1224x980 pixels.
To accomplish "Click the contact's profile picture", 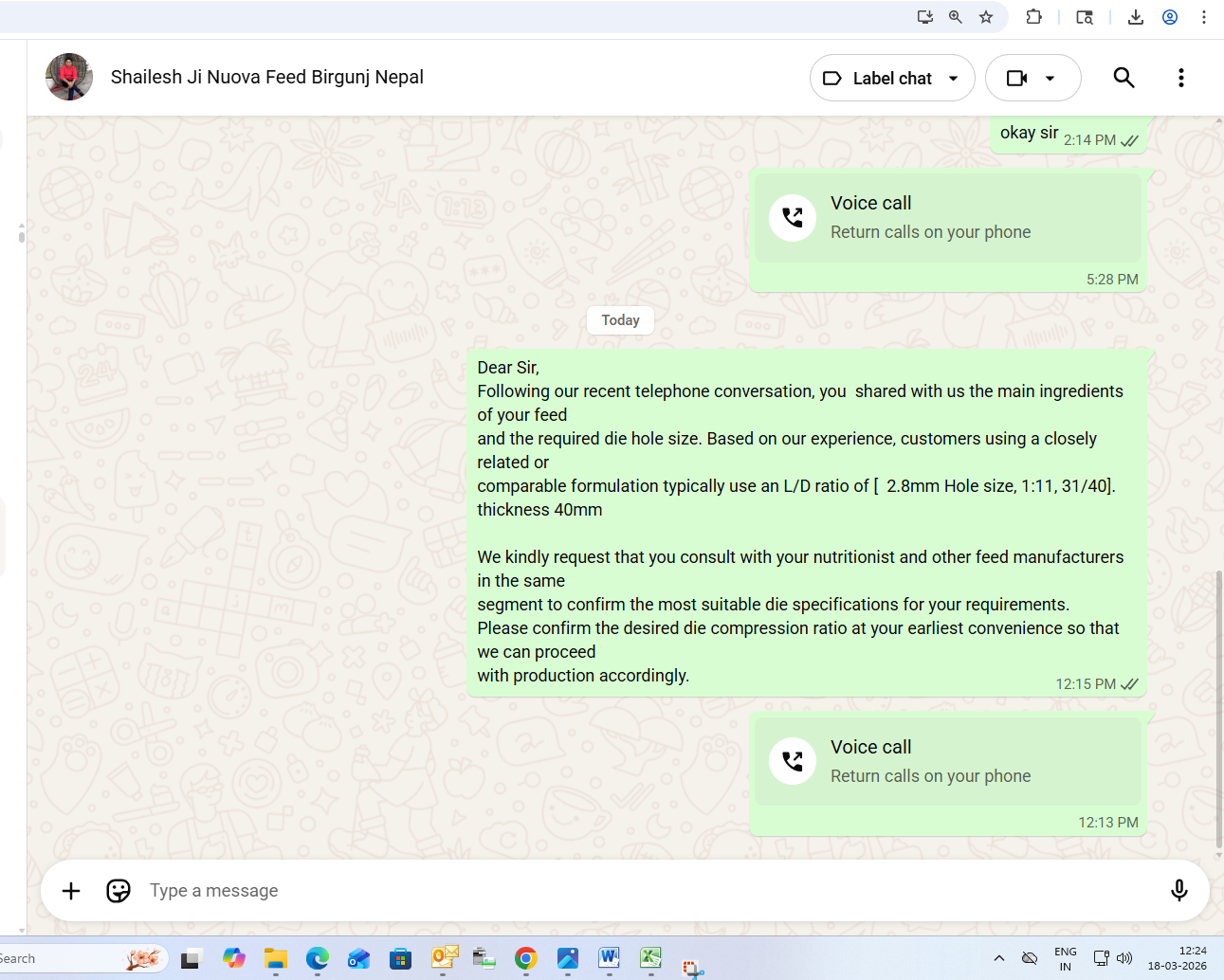I will [69, 77].
